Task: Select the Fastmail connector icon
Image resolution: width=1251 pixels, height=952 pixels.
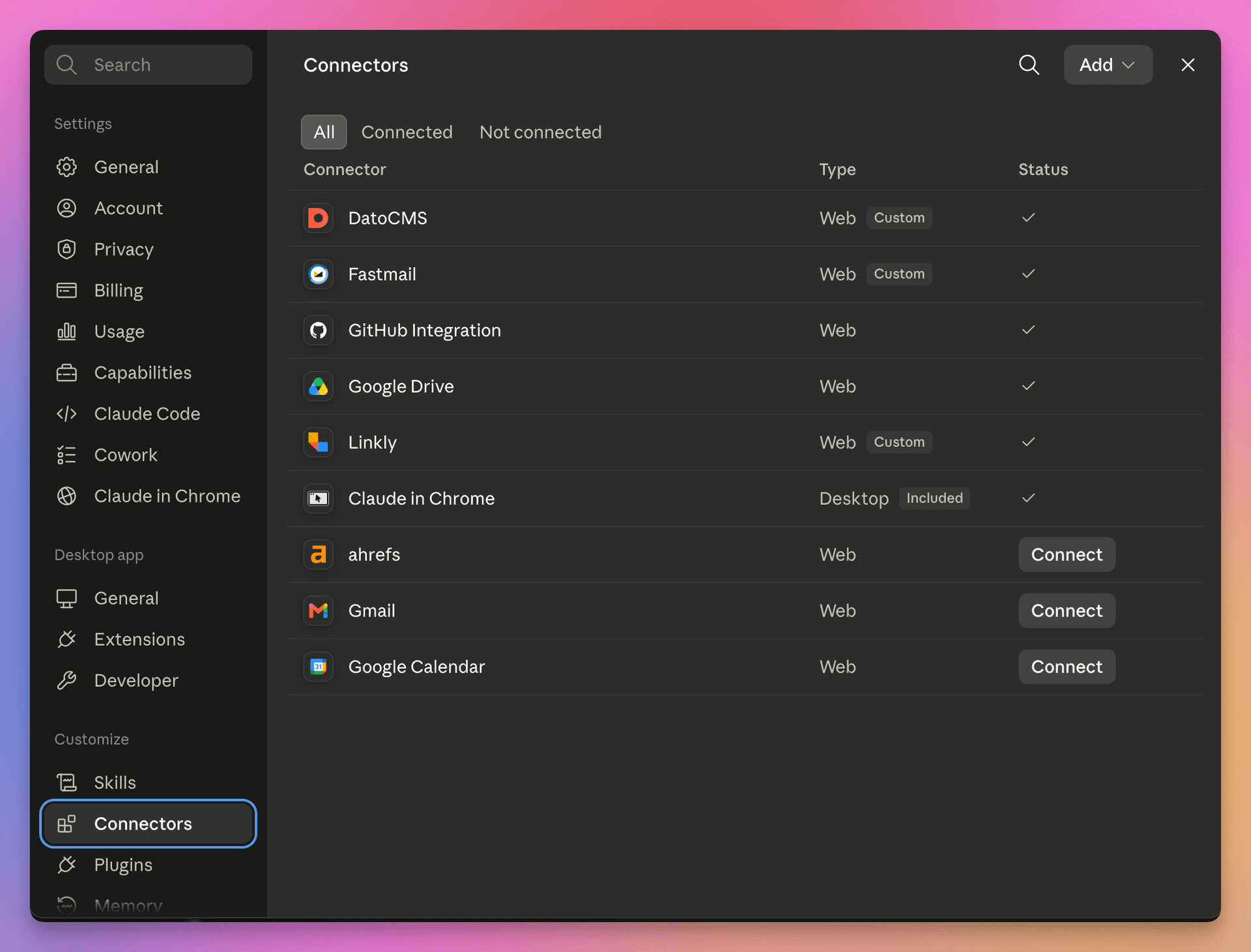Action: (318, 274)
